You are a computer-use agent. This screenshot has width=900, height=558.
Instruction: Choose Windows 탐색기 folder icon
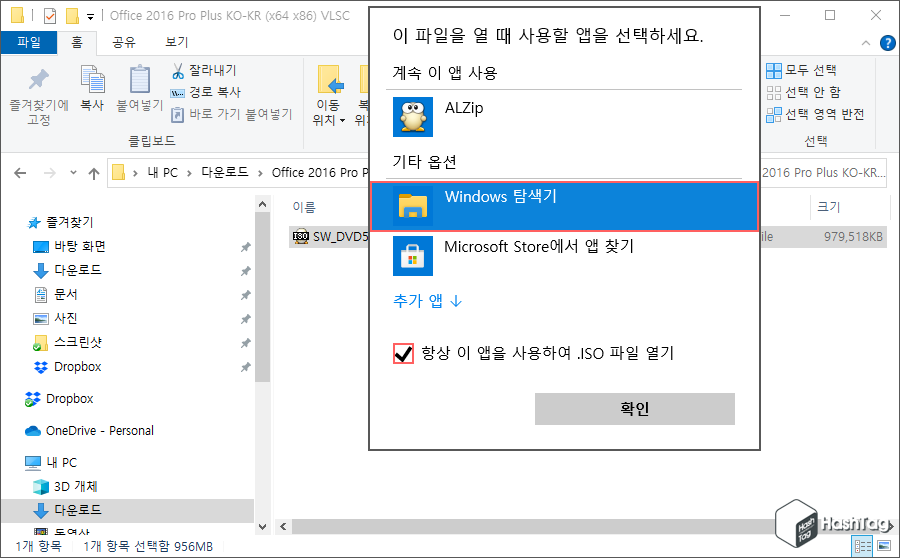413,206
